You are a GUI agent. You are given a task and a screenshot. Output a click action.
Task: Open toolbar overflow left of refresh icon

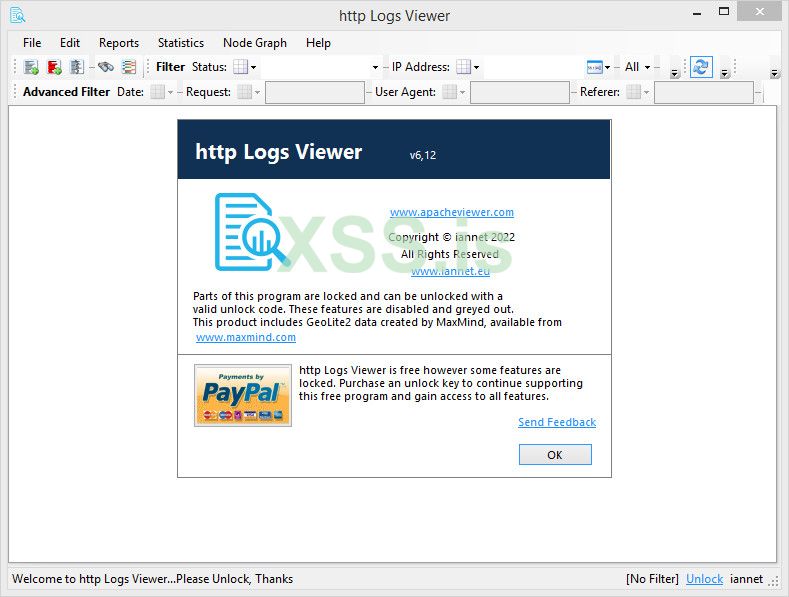tap(675, 74)
